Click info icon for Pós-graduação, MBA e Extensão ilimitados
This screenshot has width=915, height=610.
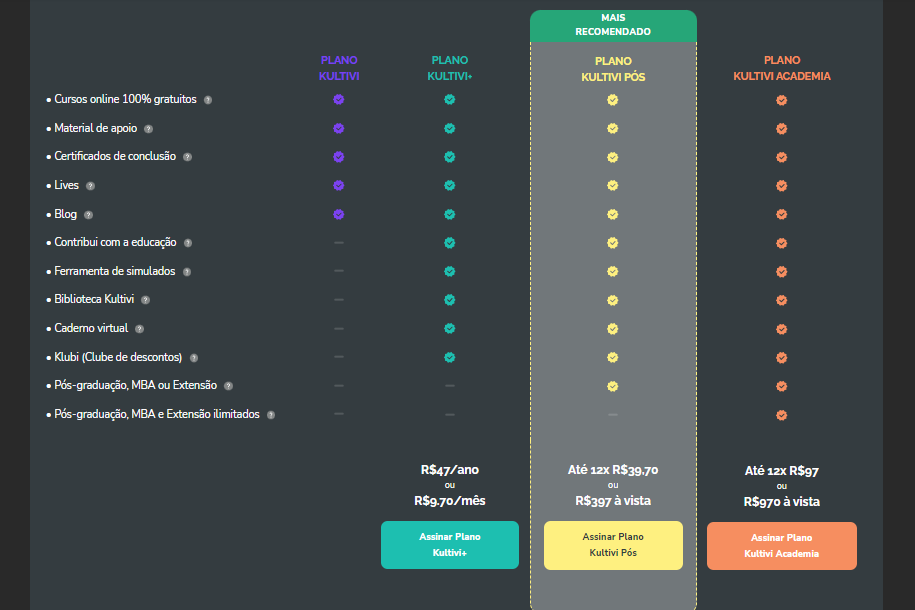tap(271, 415)
